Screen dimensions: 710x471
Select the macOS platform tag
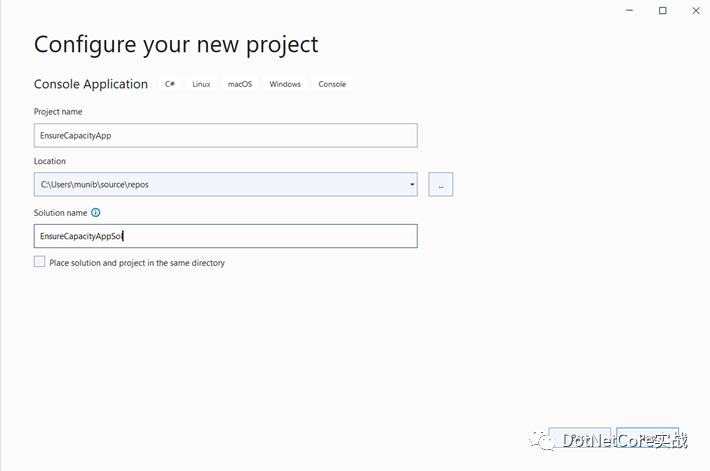240,84
